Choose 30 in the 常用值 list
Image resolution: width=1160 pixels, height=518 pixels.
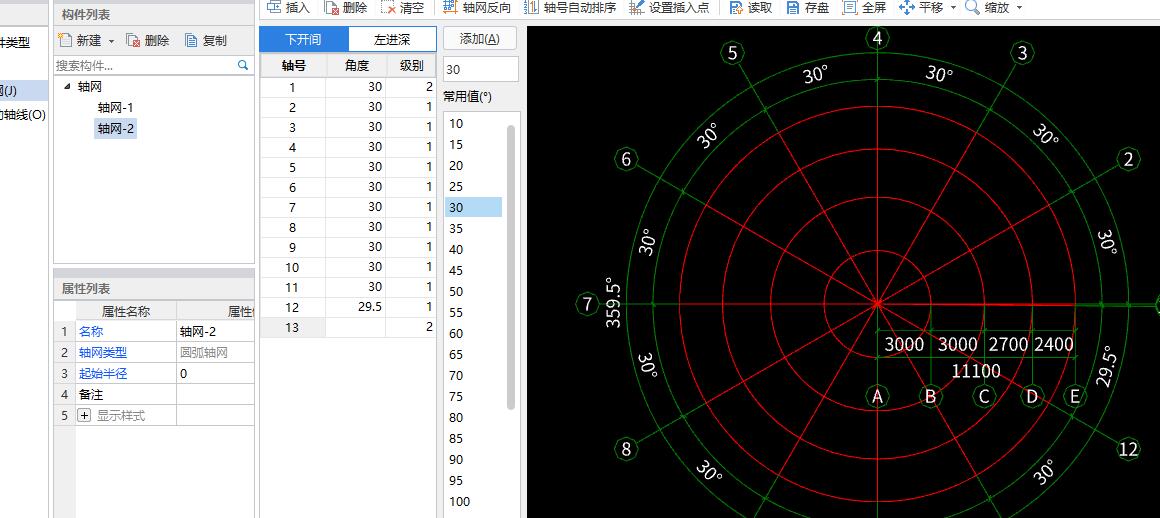tap(473, 207)
